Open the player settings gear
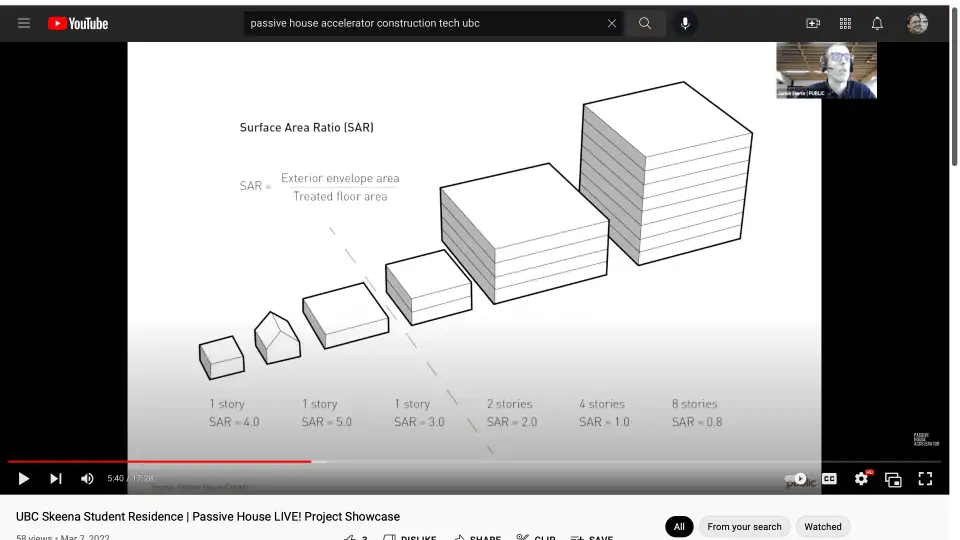This screenshot has width=960, height=540. (861, 479)
